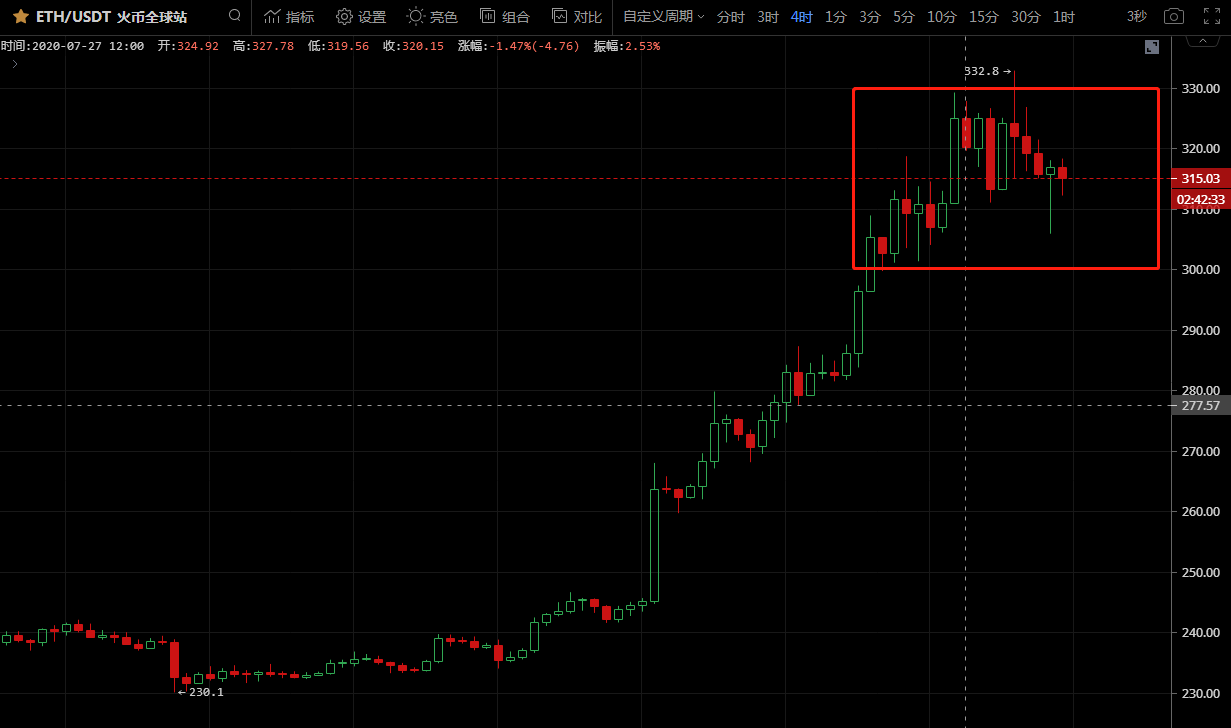
Task: Toggle 亮色 light theme
Action: coord(432,17)
